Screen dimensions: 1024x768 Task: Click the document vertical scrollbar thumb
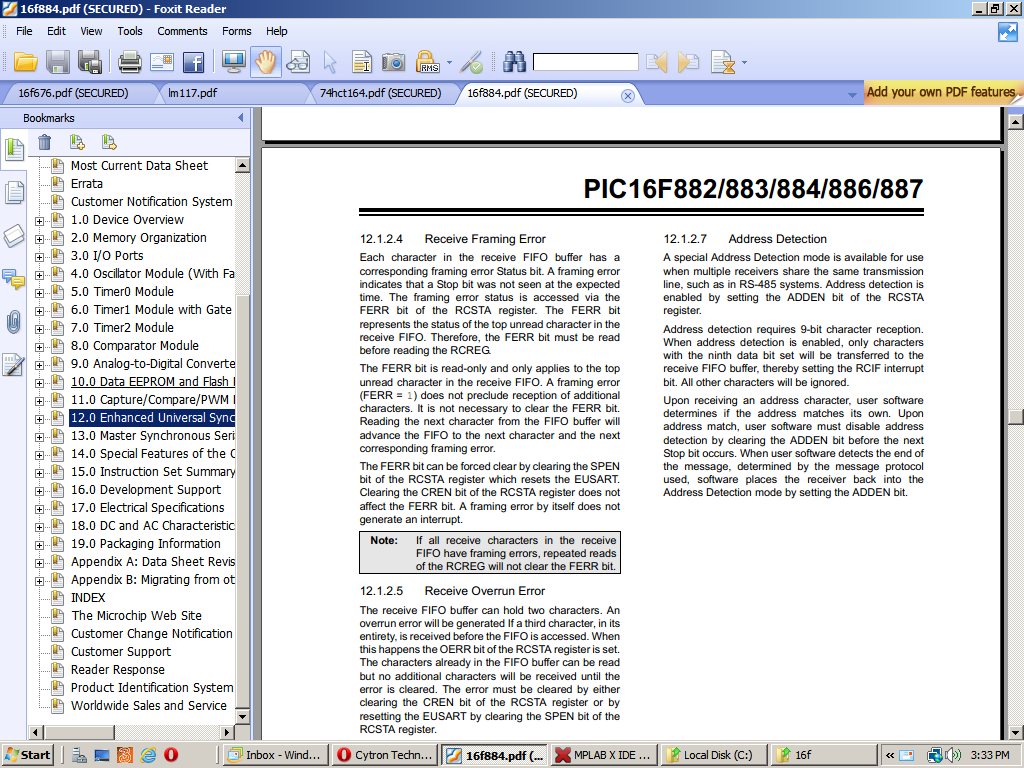pyautogui.click(x=1016, y=416)
